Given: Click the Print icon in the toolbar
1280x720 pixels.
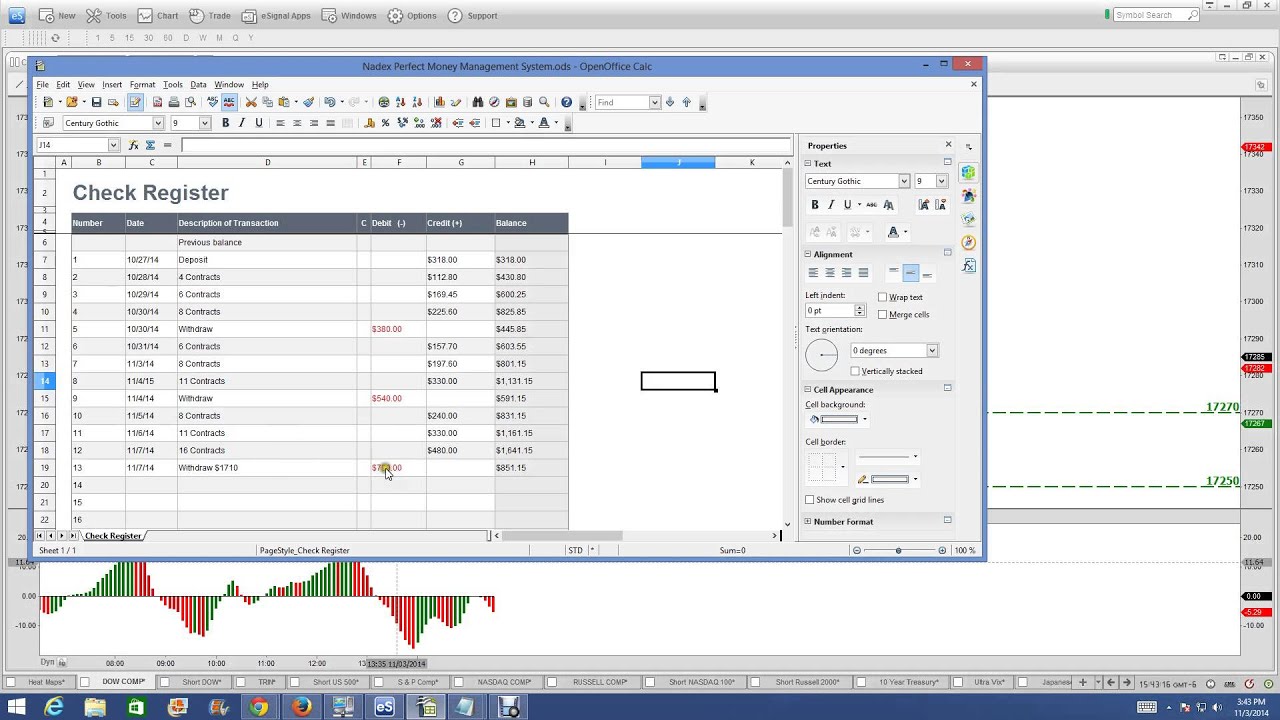Looking at the screenshot, I should [174, 102].
